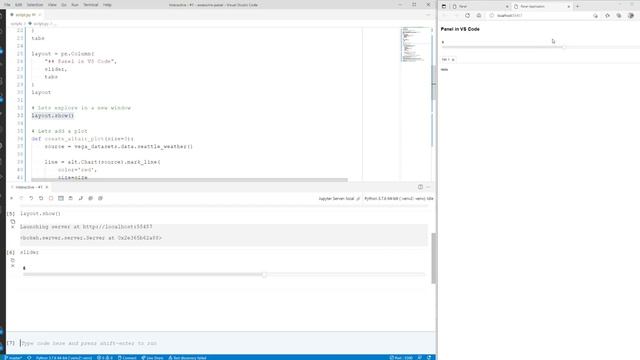The height and width of the screenshot is (360, 640).
Task: Click the collapse all cells icon
Action: pyautogui.click(x=100, y=198)
